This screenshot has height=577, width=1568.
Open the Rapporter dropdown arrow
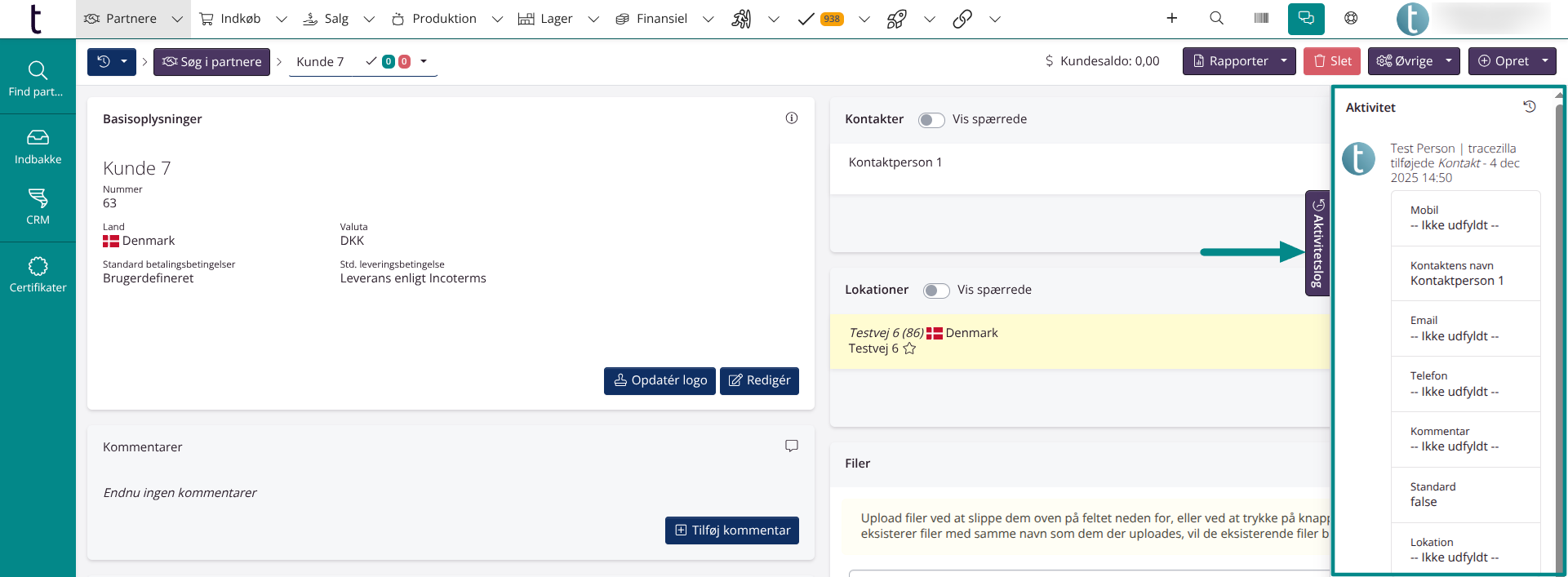click(x=1284, y=61)
